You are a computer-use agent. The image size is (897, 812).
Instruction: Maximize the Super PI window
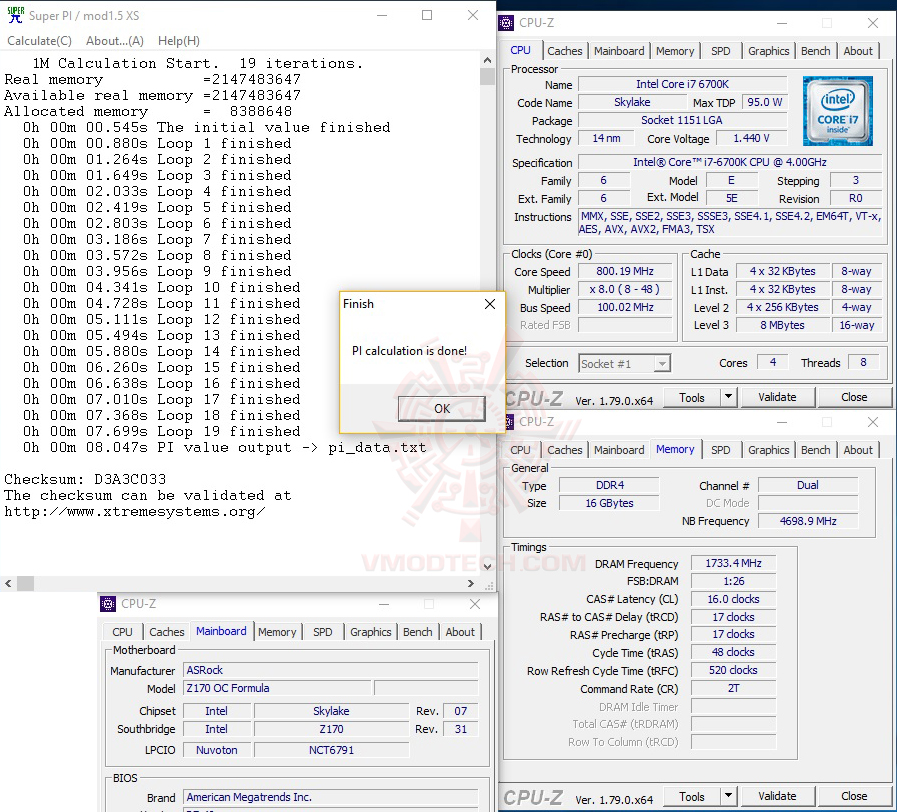pyautogui.click(x=427, y=15)
